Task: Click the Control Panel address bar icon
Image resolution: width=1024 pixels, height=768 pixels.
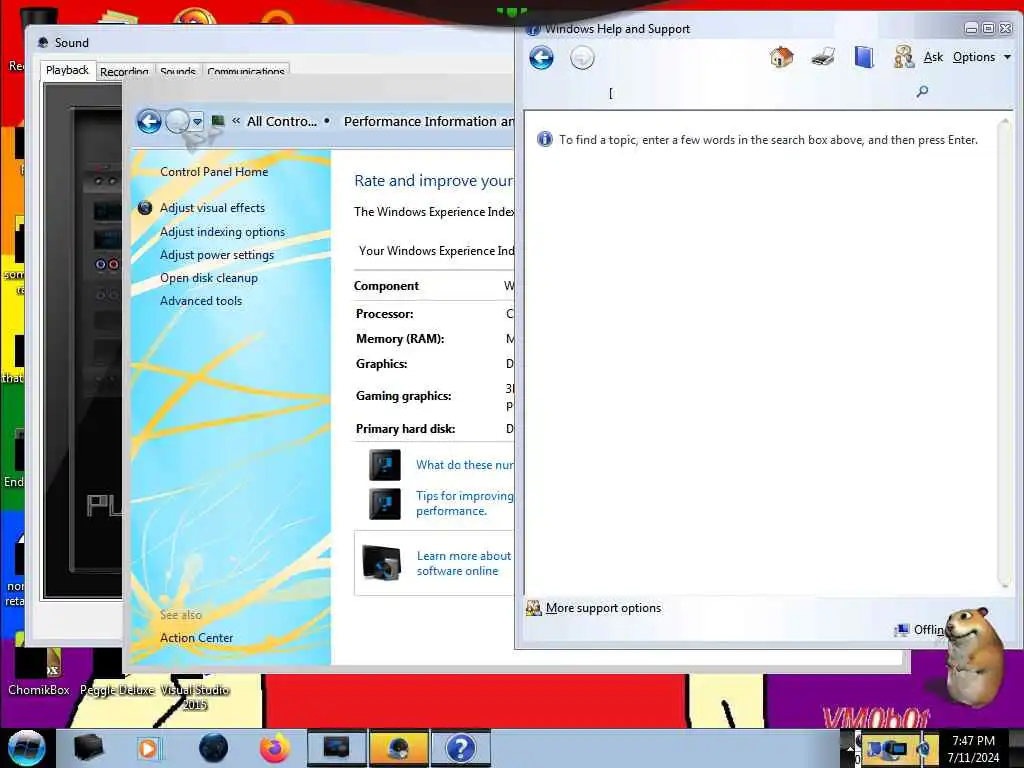Action: point(218,121)
